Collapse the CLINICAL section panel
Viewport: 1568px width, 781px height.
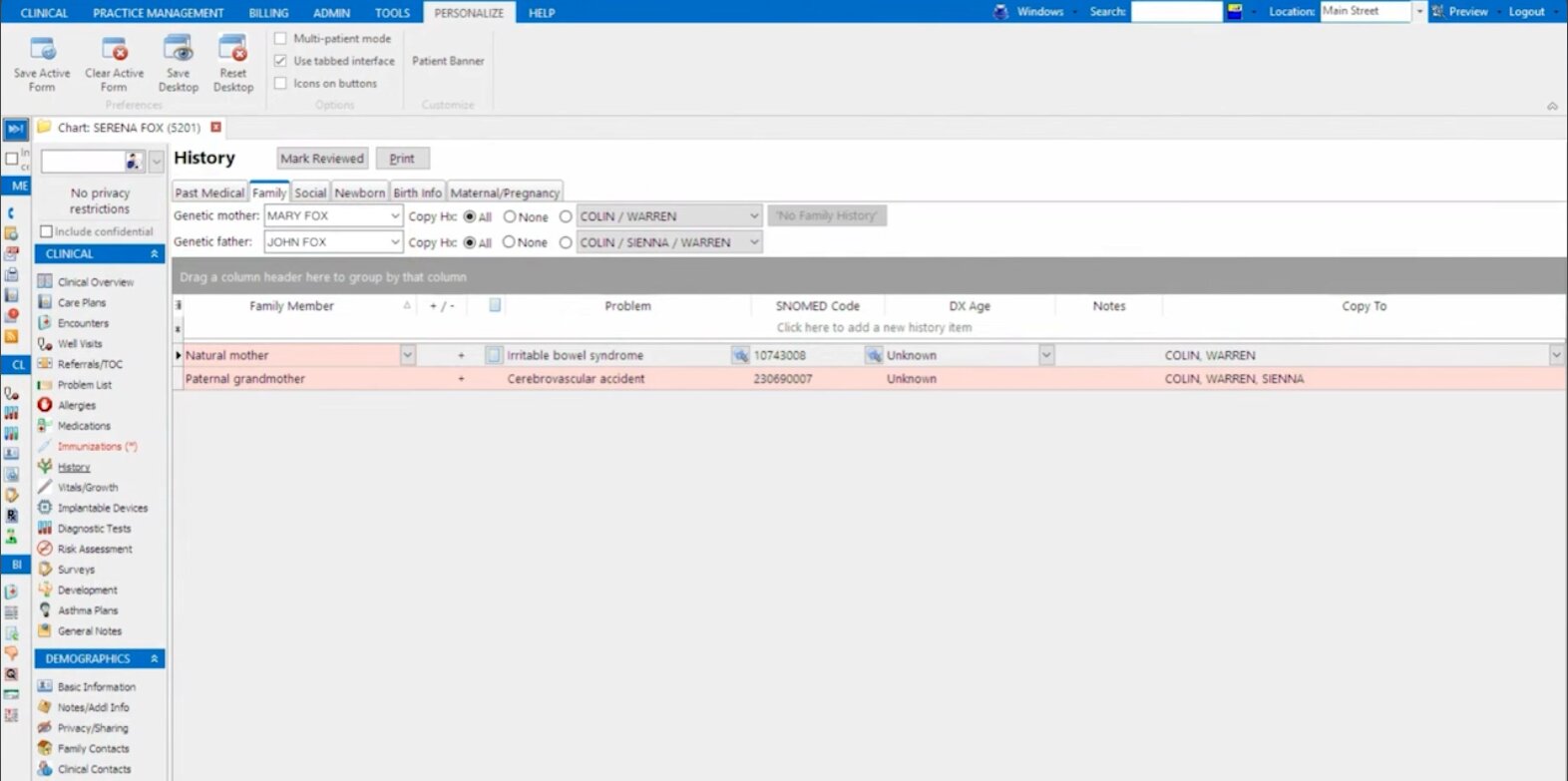point(155,254)
